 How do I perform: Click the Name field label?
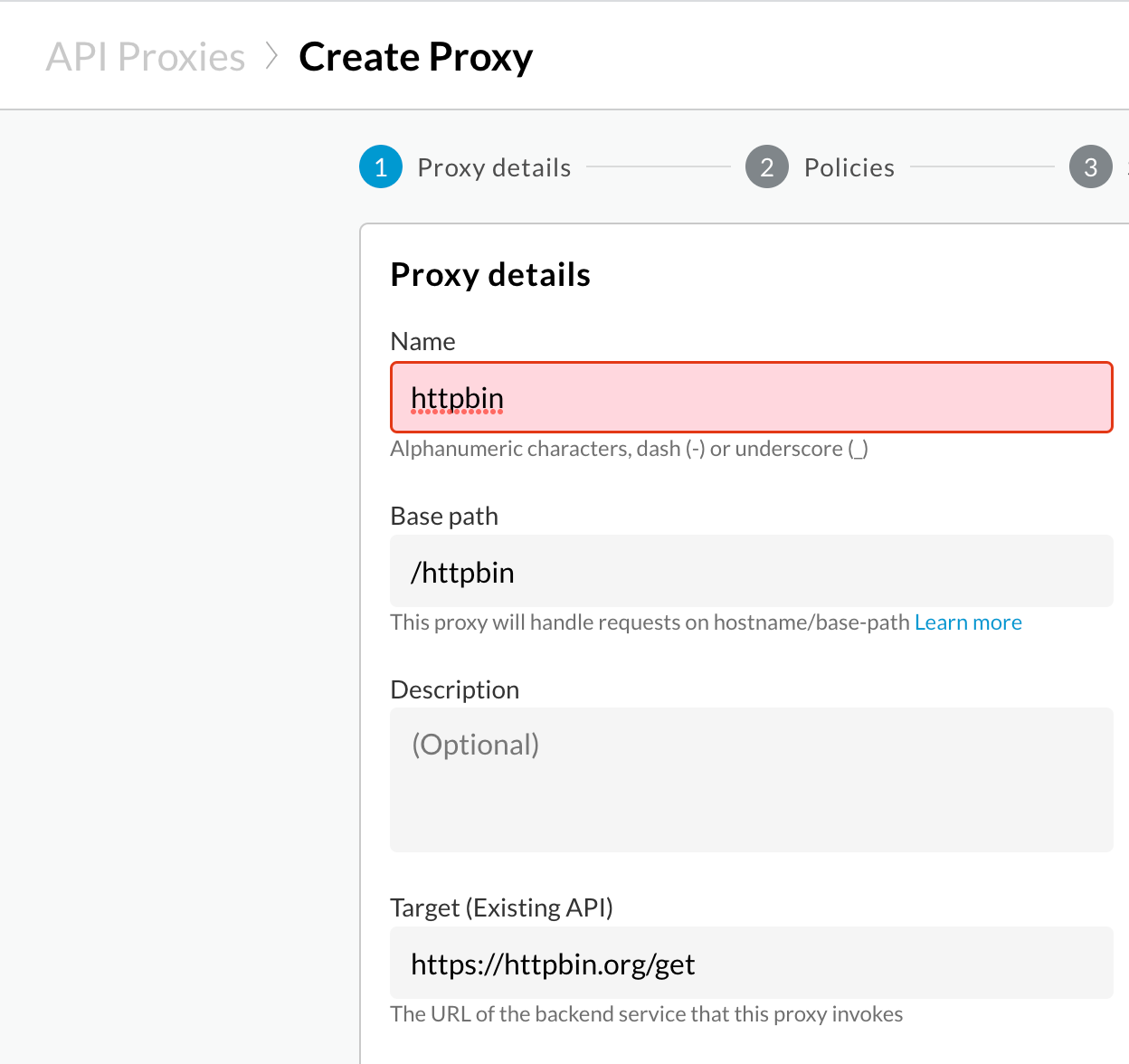[x=422, y=341]
